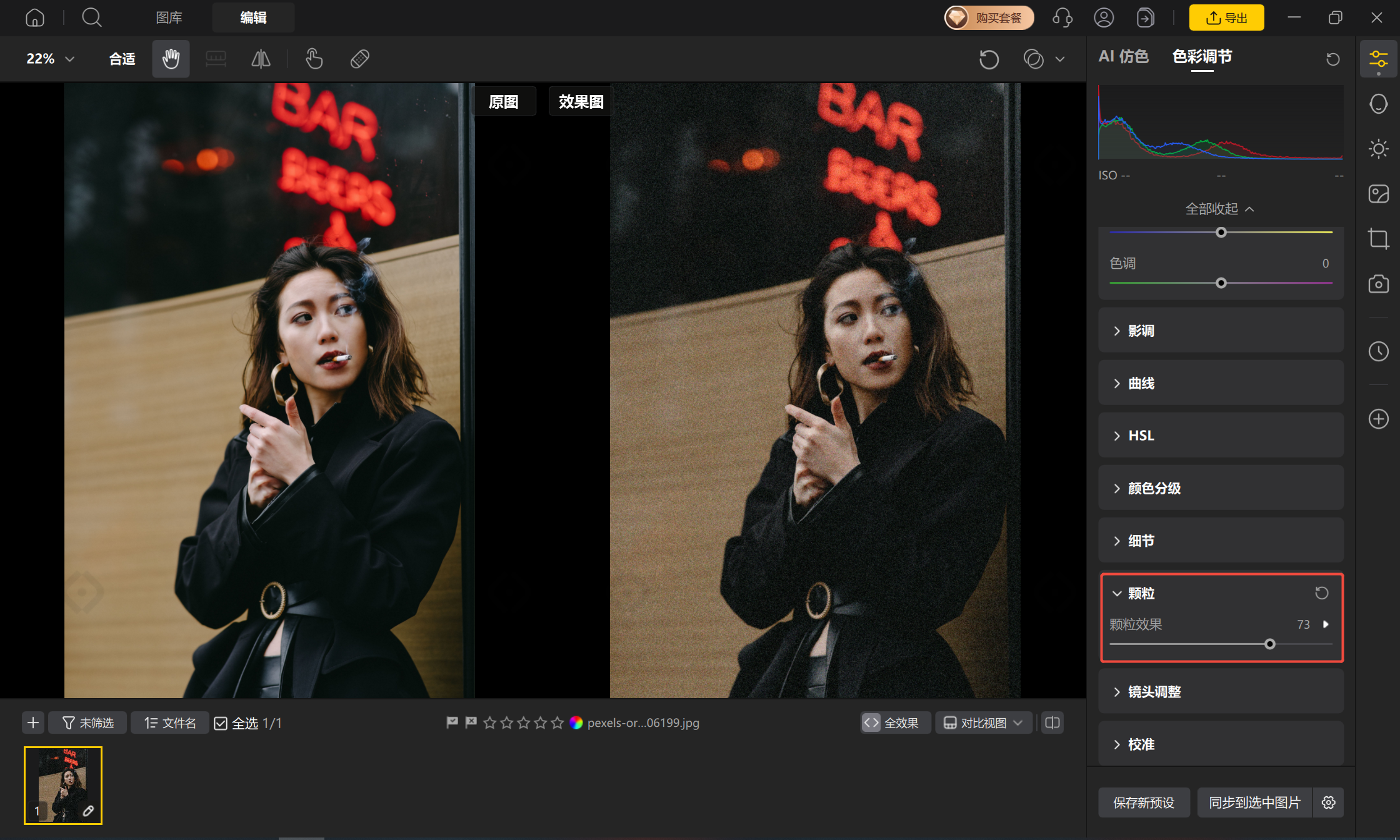Expand the 曲线 curves section
Viewport: 1400px width, 840px height.
coord(1221,383)
